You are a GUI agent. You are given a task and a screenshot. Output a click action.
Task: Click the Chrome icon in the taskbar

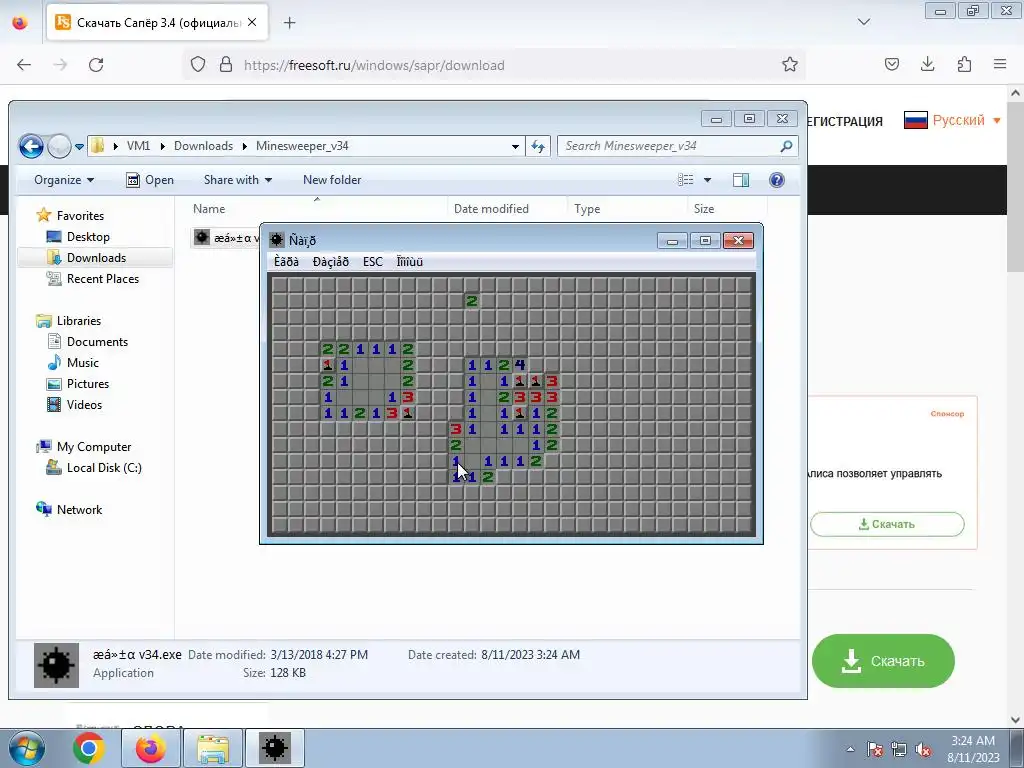coord(89,748)
